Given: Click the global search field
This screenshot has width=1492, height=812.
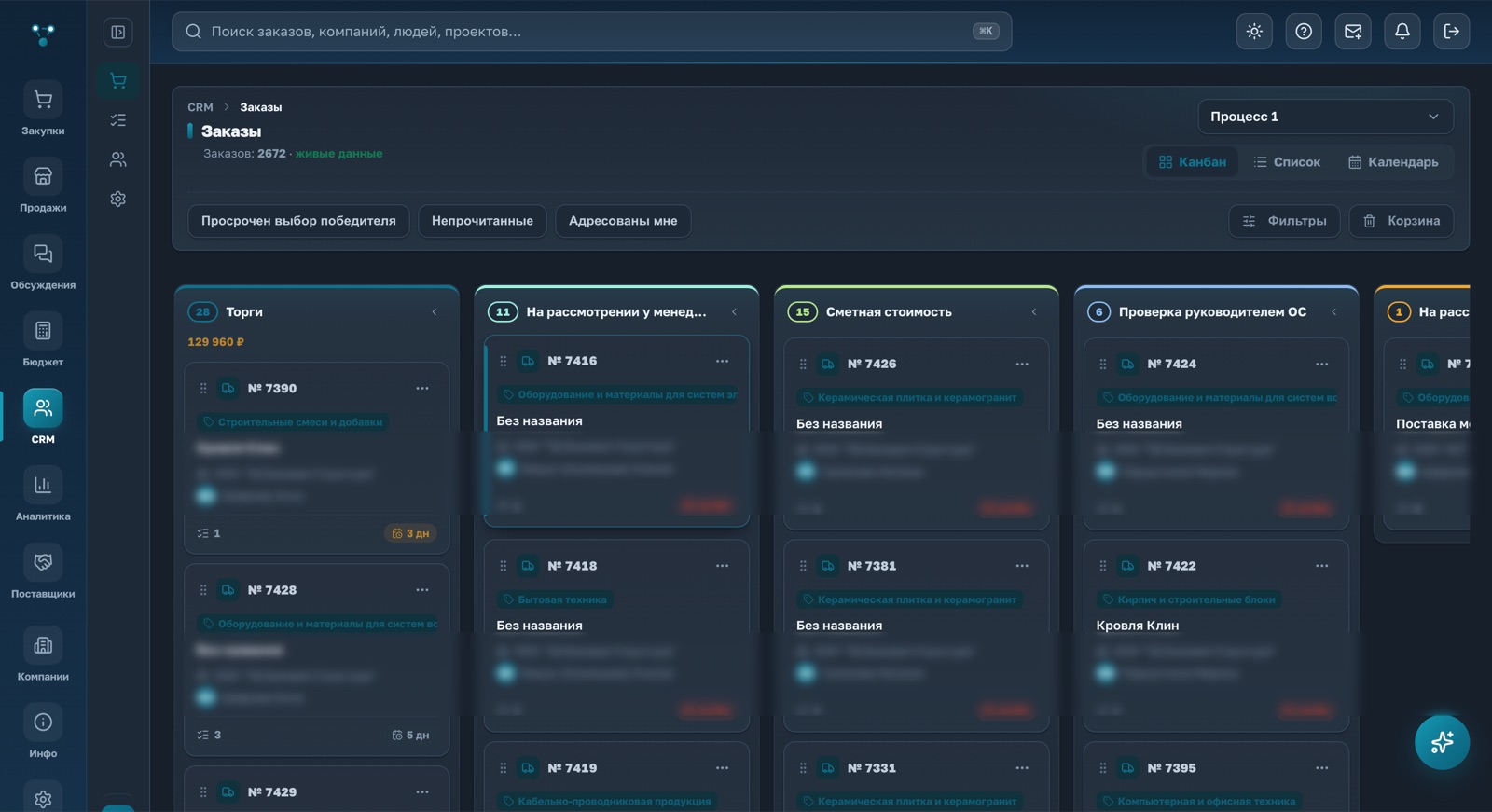Looking at the screenshot, I should 591,32.
